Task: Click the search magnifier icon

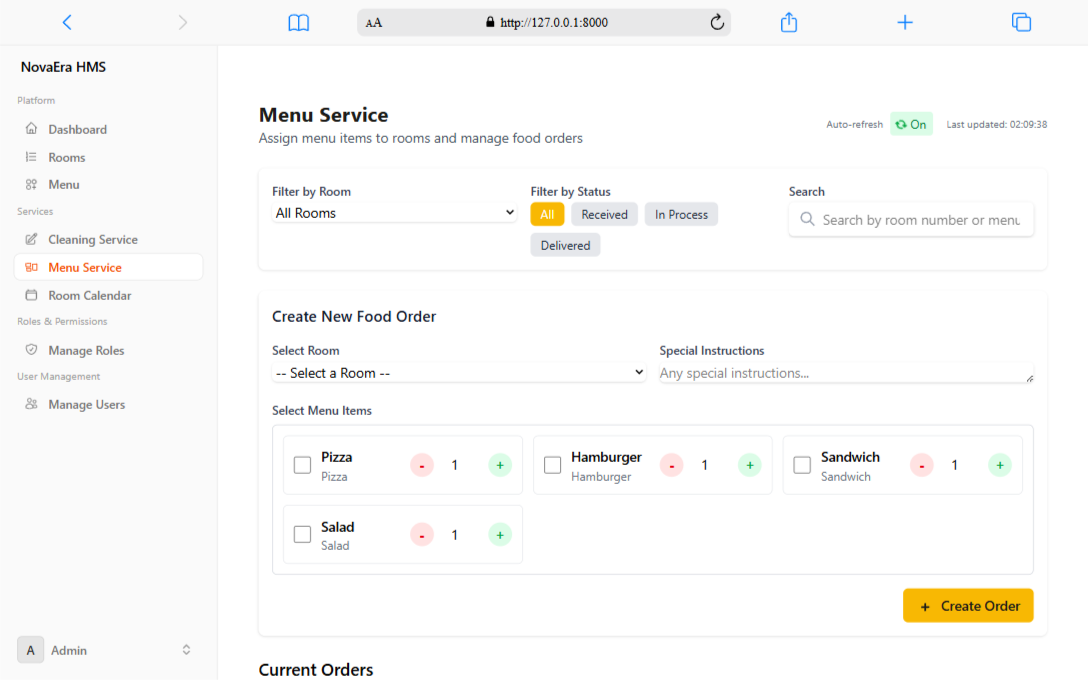Action: coord(807,219)
